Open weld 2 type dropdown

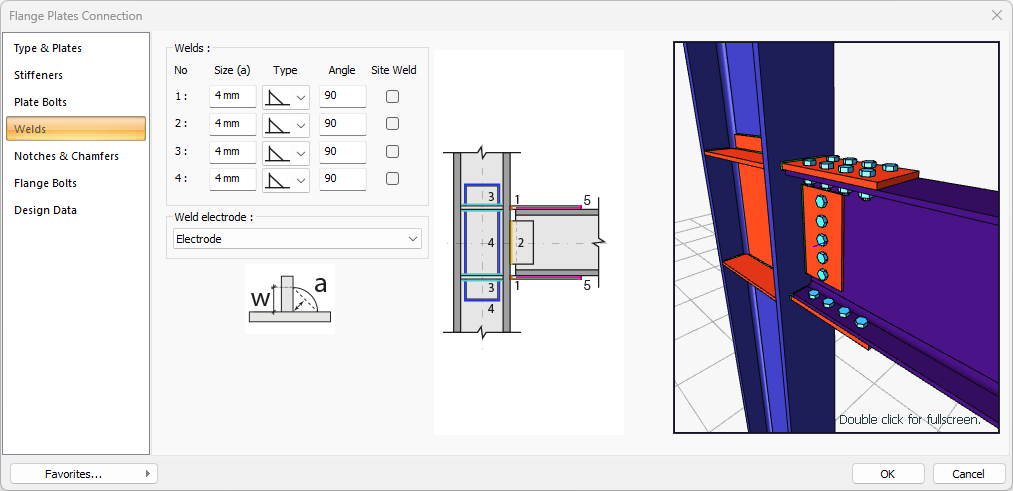[286, 124]
